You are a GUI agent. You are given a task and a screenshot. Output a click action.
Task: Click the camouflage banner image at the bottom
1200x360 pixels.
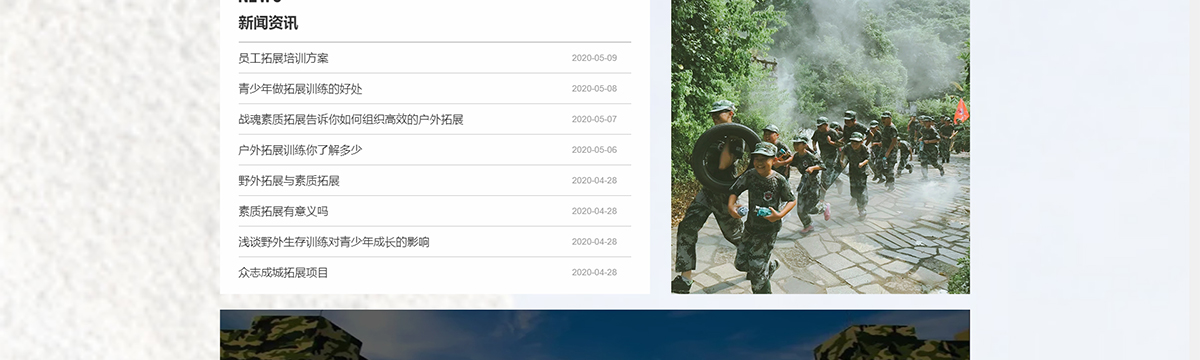pyautogui.click(x=595, y=335)
